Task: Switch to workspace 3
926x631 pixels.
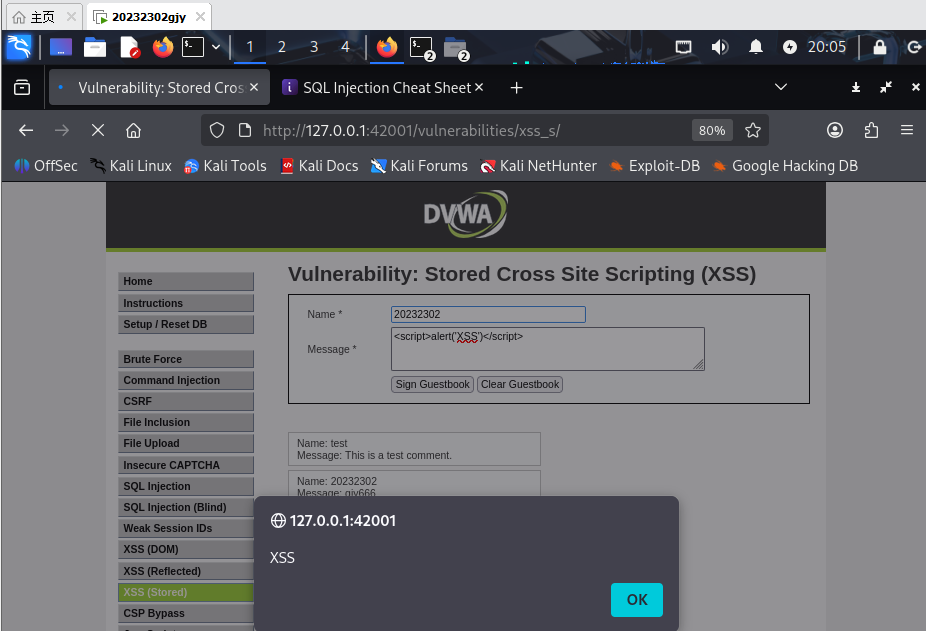Action: point(314,47)
